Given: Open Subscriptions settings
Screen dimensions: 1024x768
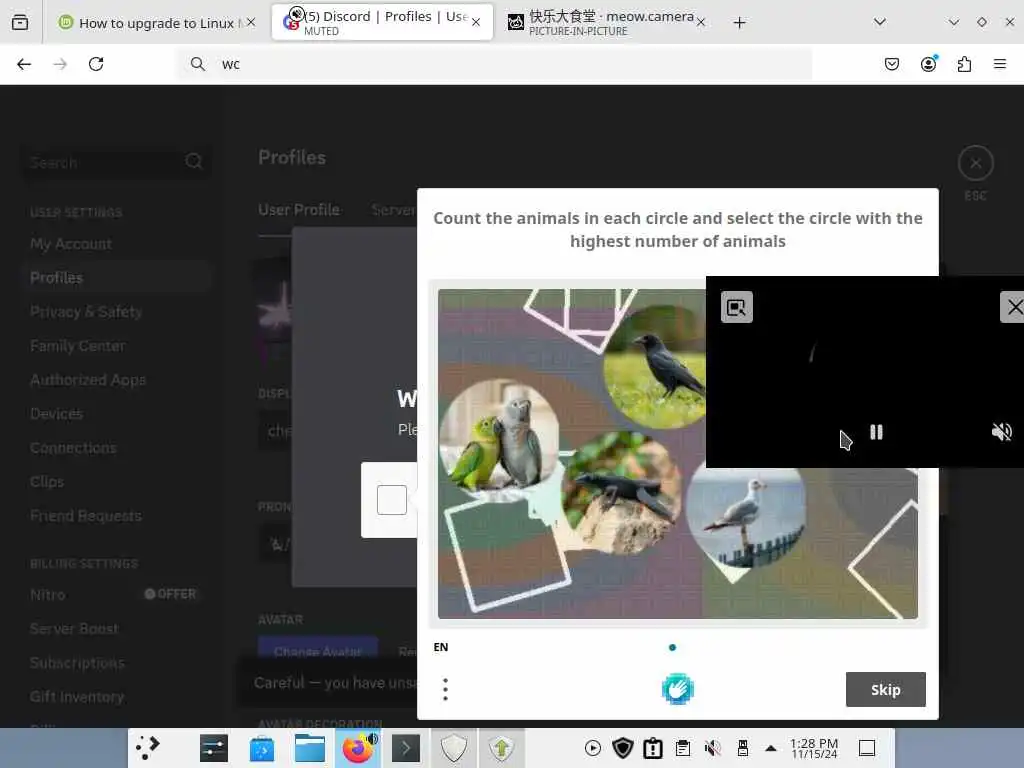Looking at the screenshot, I should (77, 663).
